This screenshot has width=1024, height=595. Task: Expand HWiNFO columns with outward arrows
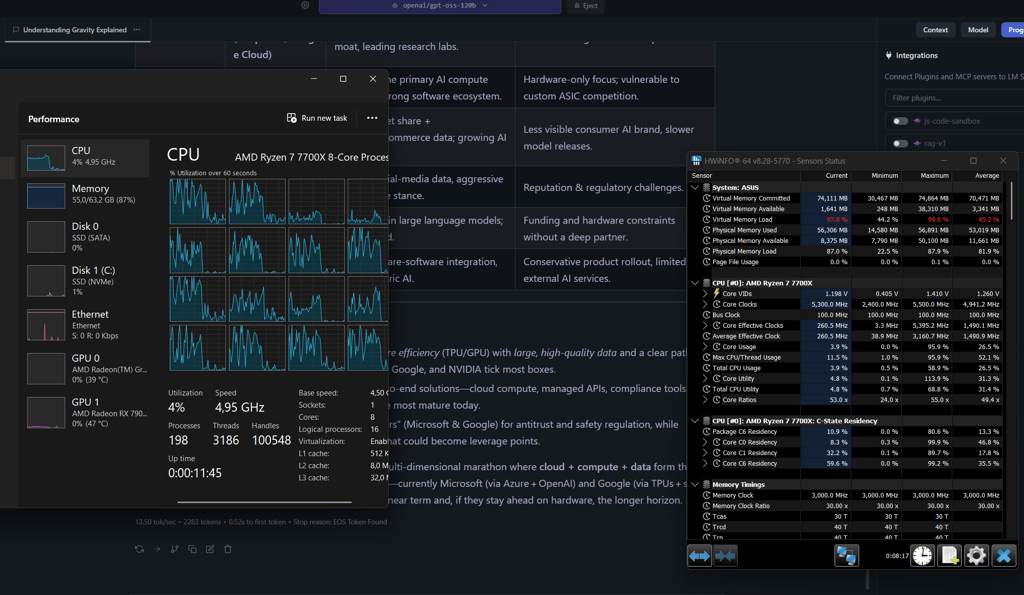pos(699,556)
